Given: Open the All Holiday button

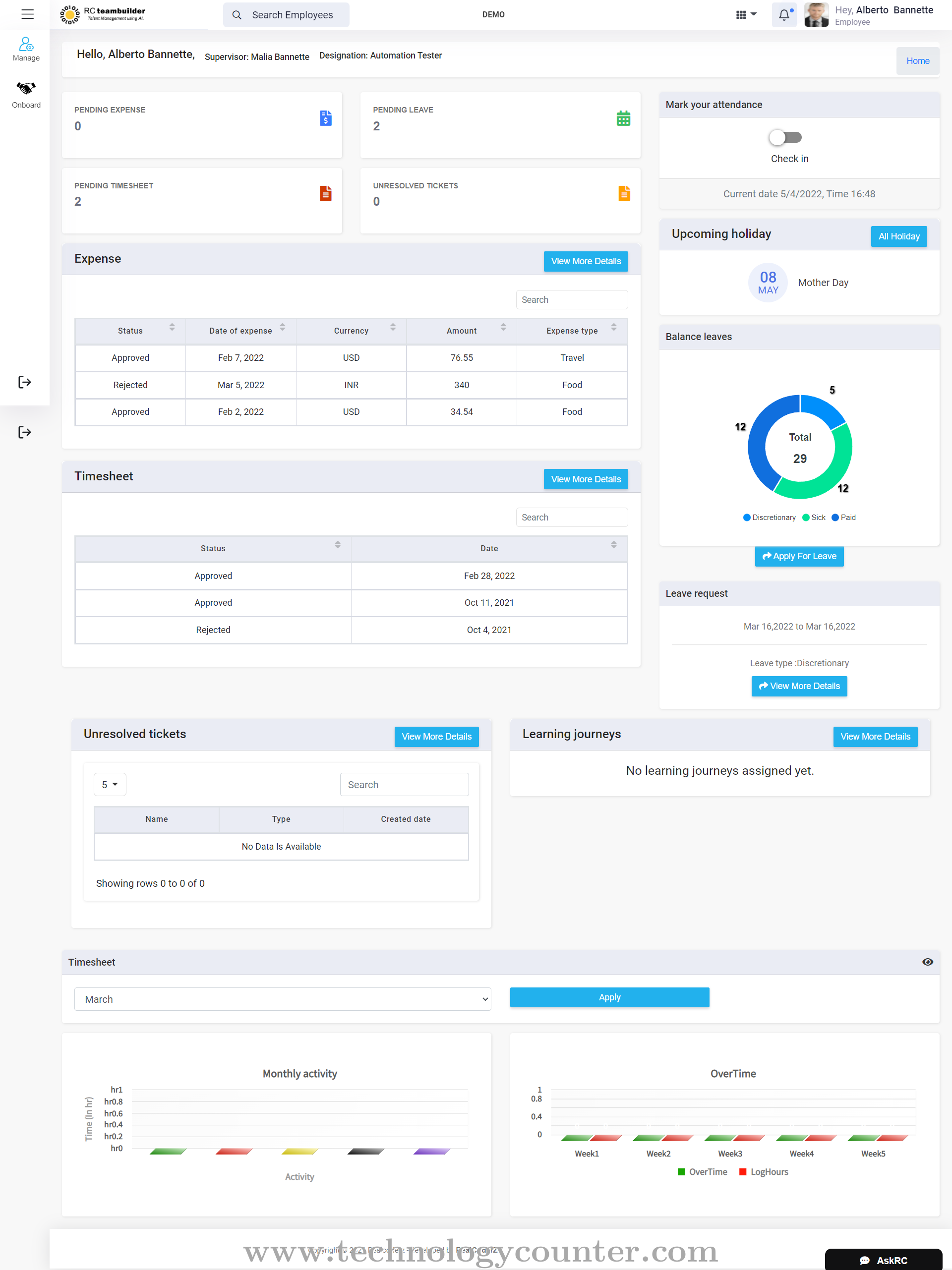Looking at the screenshot, I should click(898, 236).
